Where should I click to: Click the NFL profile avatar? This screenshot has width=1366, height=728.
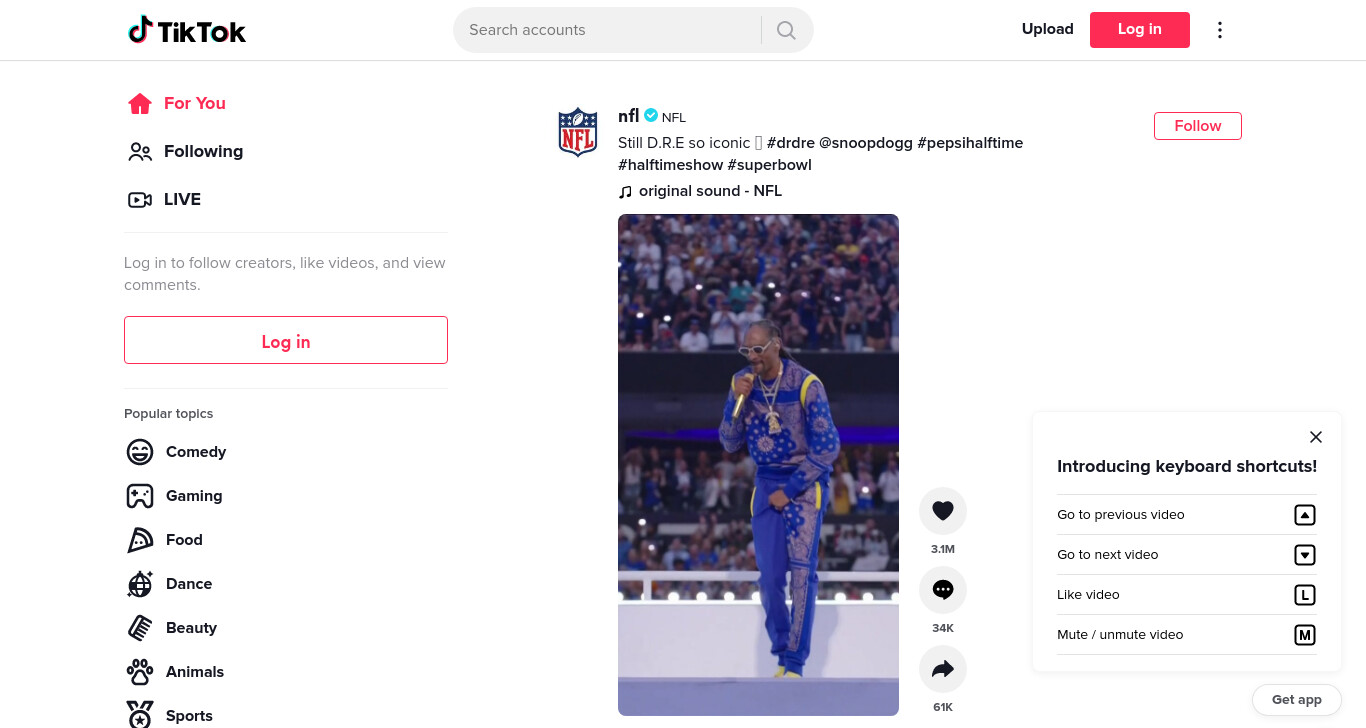(578, 131)
